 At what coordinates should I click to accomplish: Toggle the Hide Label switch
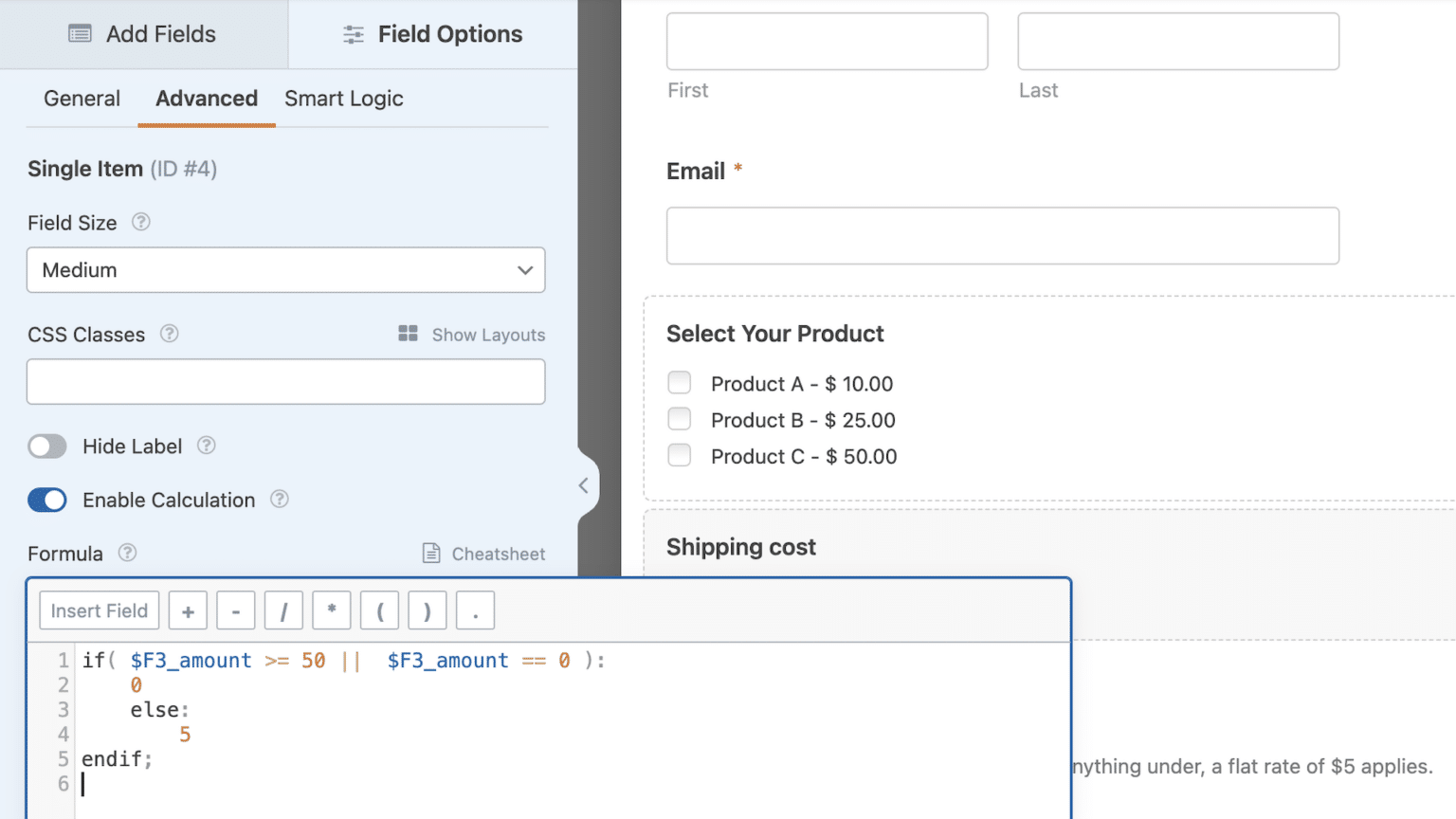[x=46, y=446]
